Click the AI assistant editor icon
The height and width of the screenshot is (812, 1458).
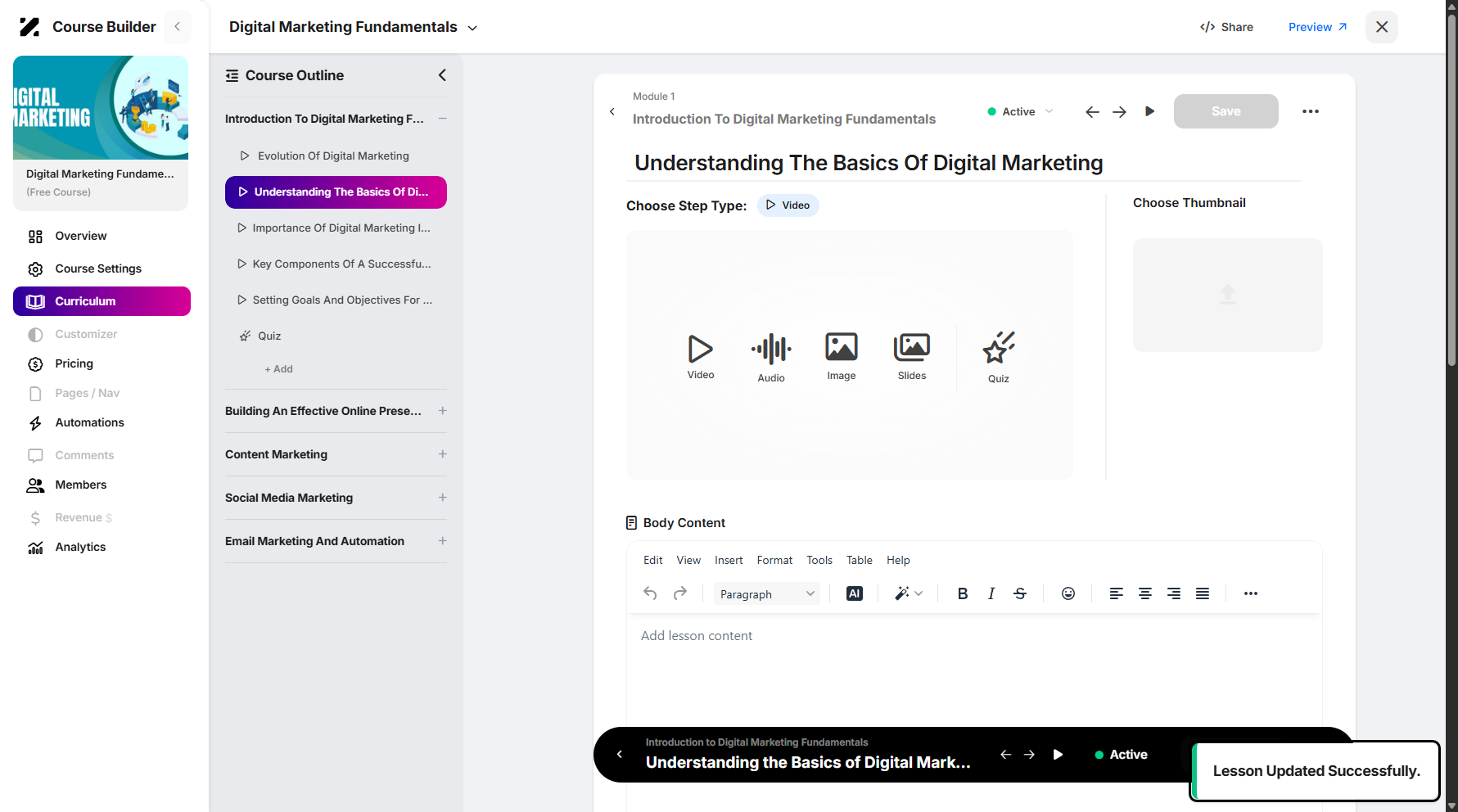(855, 593)
